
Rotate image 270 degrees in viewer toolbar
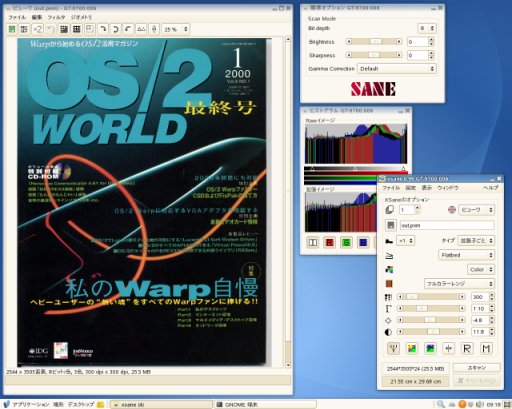tap(128, 29)
